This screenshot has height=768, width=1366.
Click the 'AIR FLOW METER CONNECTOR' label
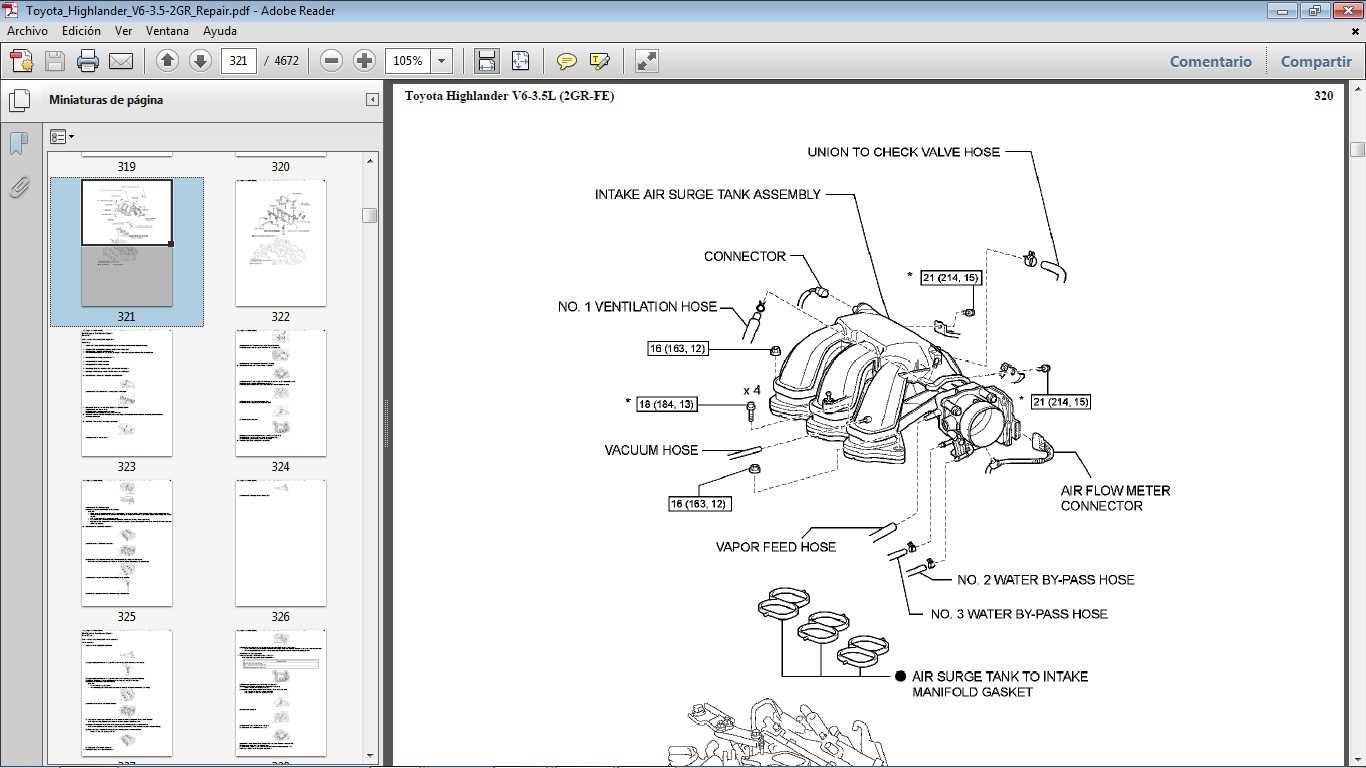coord(1115,498)
